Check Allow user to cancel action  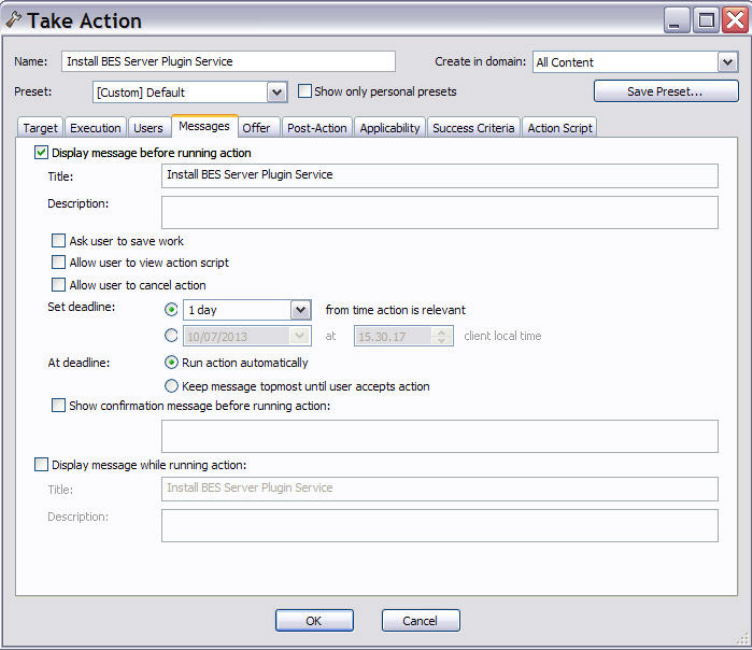tap(59, 285)
